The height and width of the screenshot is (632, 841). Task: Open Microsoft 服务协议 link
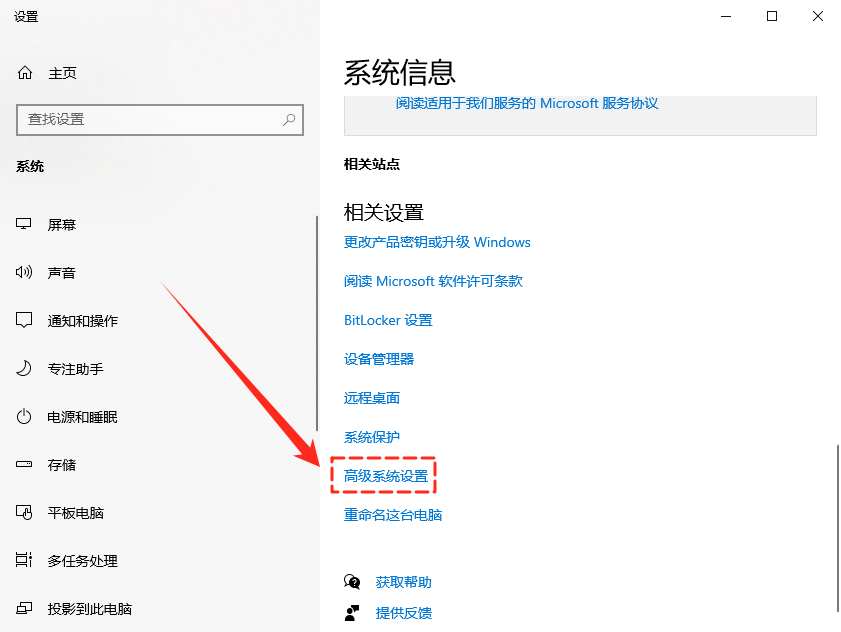click(527, 103)
